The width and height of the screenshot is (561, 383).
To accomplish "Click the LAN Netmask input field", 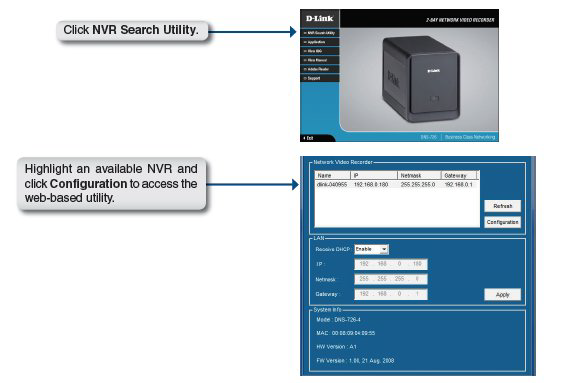I will tap(391, 279).
